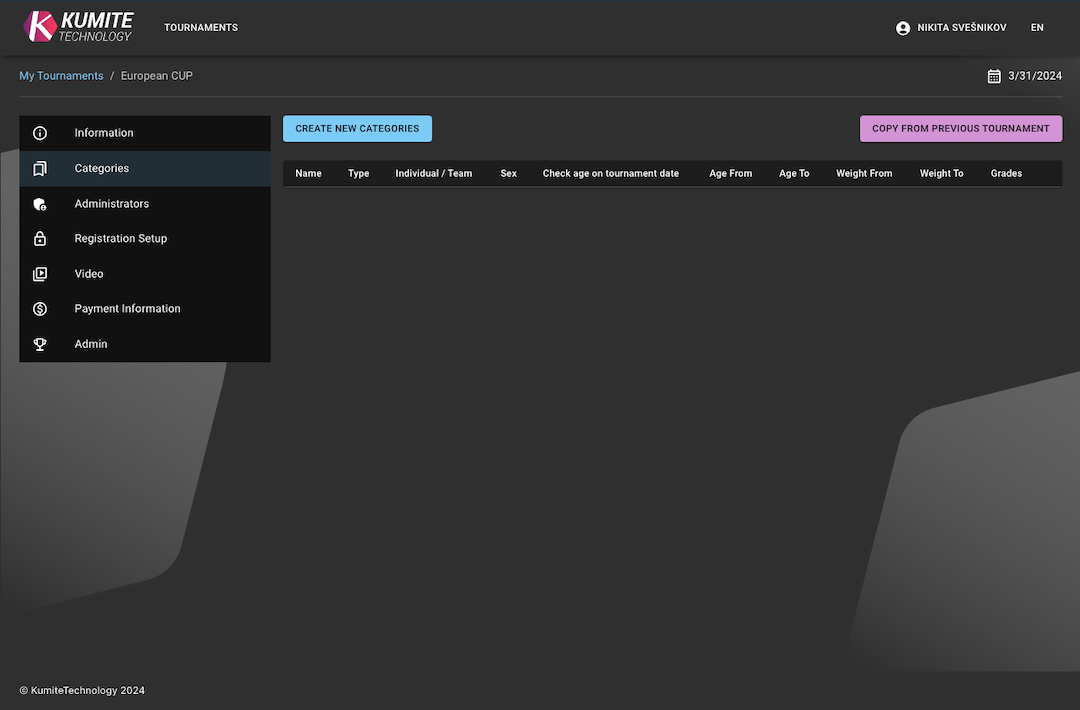Switch to the Registration Setup section

pyautogui.click(x=120, y=238)
